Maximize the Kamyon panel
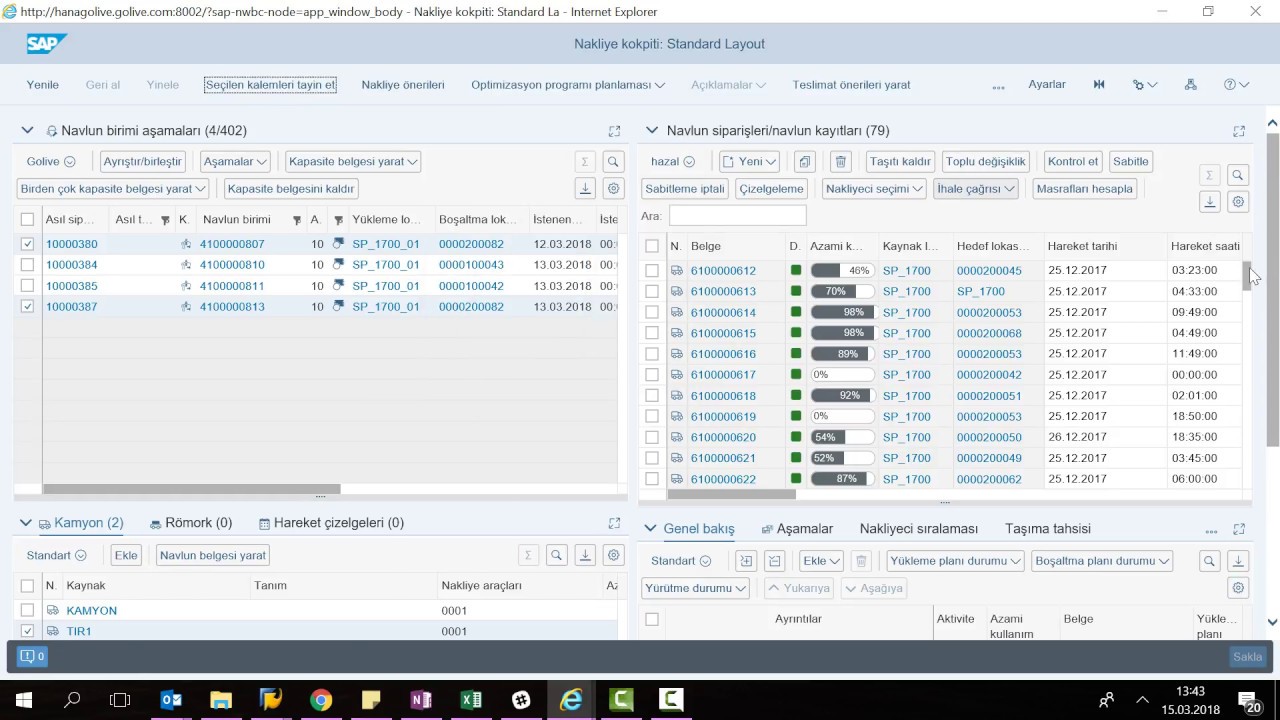The height and width of the screenshot is (720, 1280). [x=614, y=523]
